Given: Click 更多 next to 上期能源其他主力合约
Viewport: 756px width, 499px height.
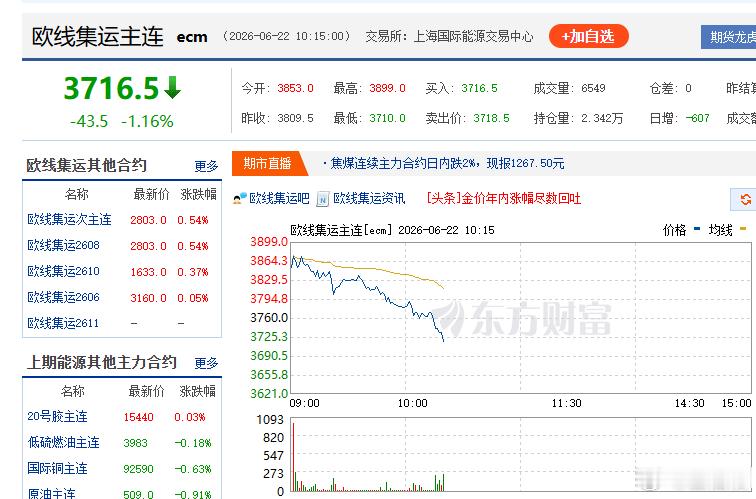Looking at the screenshot, I should tap(206, 363).
